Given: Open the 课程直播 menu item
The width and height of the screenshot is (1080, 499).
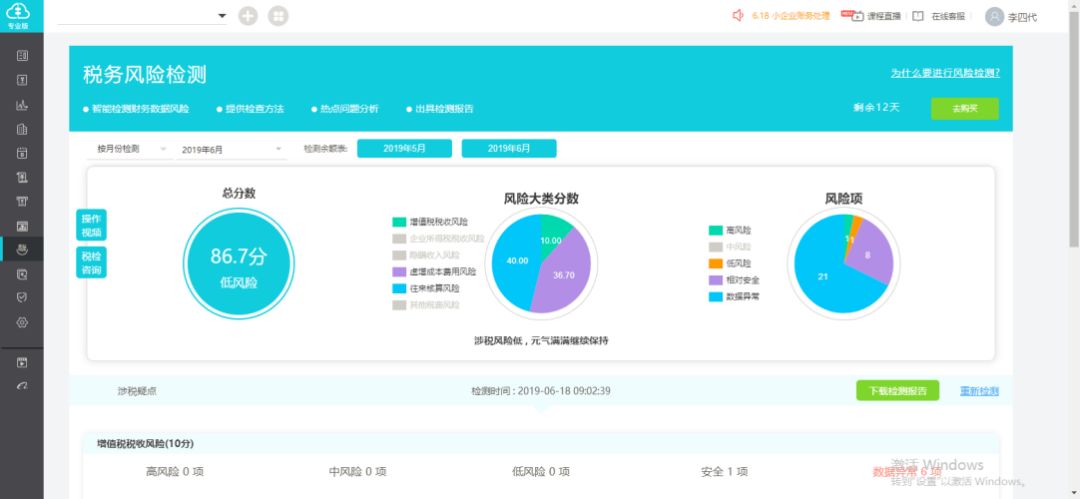Looking at the screenshot, I should [884, 16].
